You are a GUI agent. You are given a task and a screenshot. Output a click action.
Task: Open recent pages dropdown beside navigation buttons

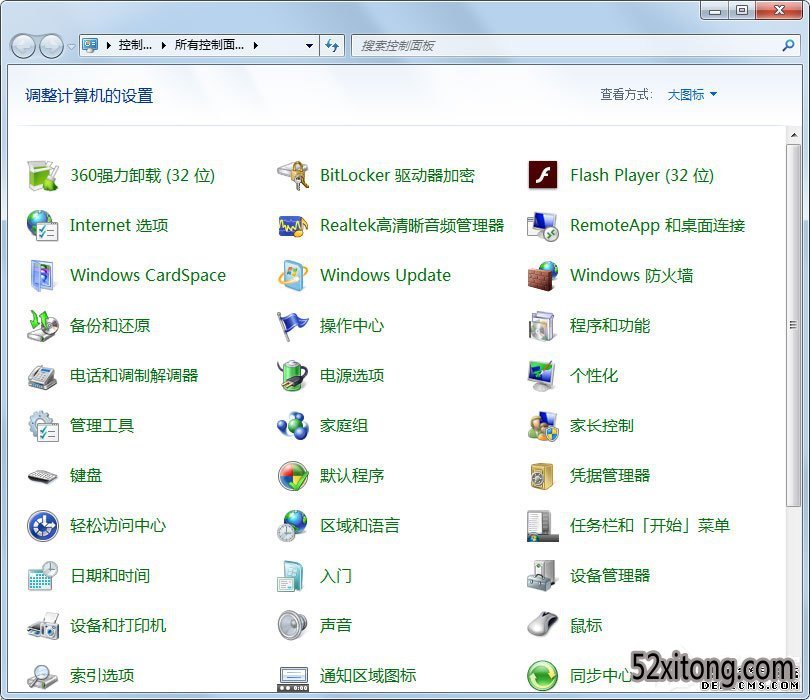[x=71, y=46]
